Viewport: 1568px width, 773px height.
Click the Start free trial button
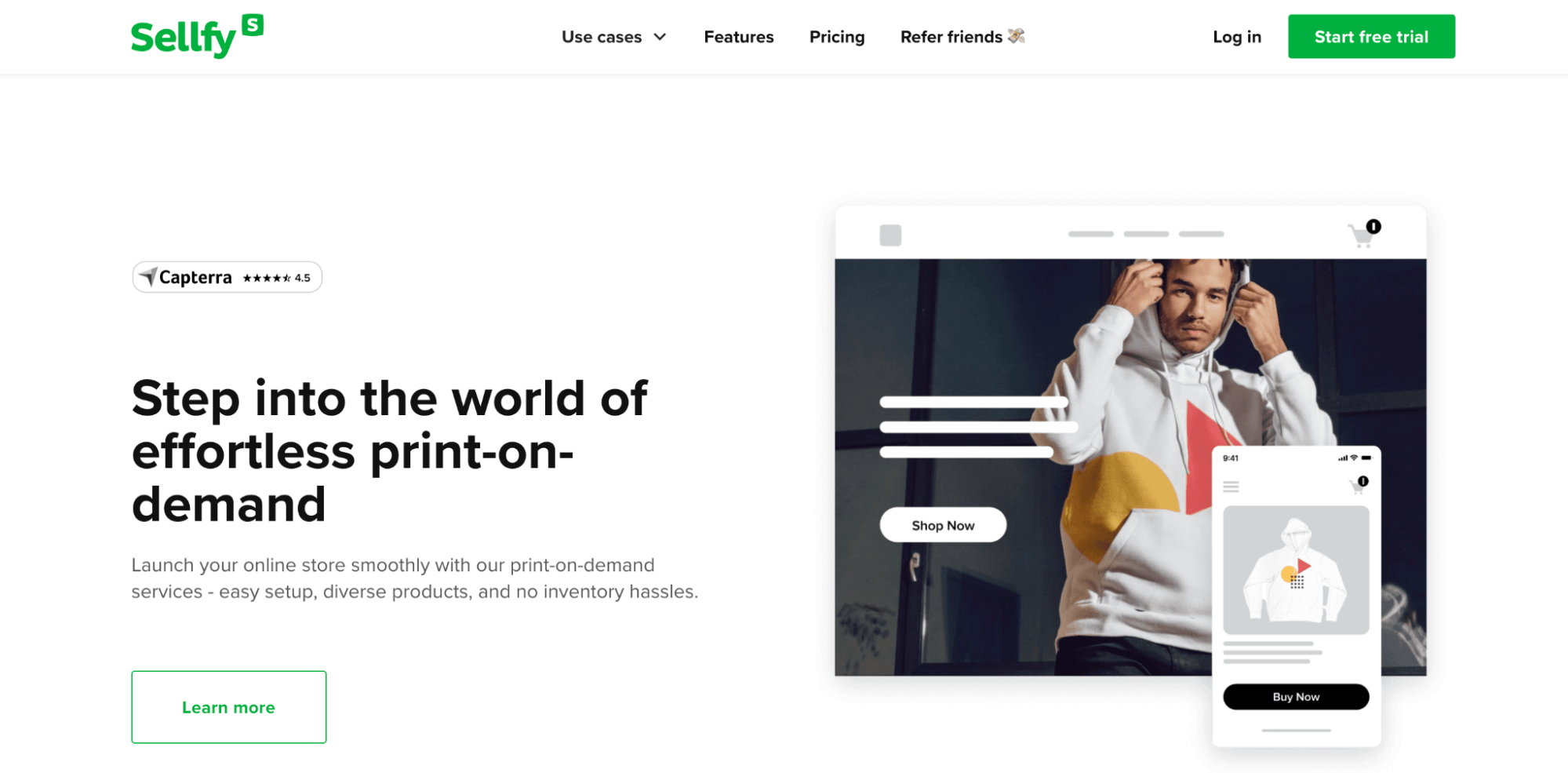pyautogui.click(x=1371, y=36)
